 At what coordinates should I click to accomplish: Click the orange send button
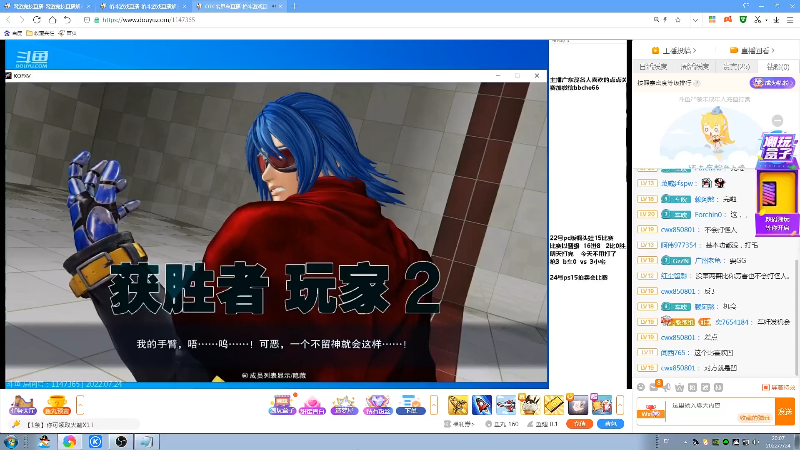coord(785,411)
